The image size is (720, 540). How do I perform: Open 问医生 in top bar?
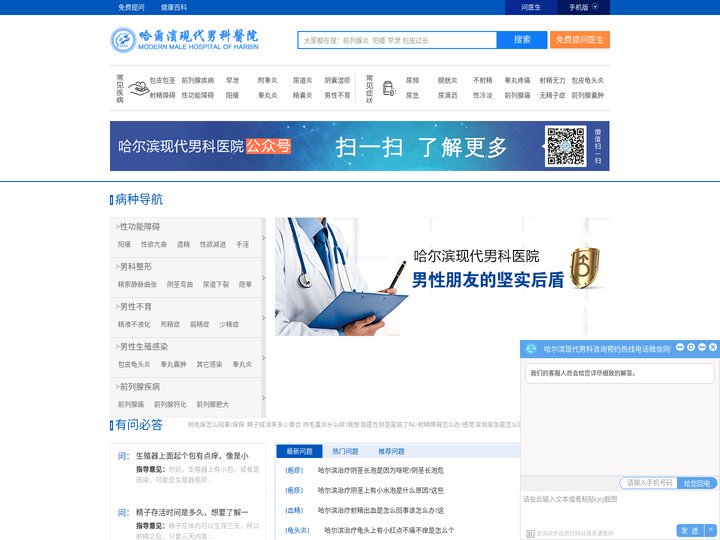click(531, 7)
